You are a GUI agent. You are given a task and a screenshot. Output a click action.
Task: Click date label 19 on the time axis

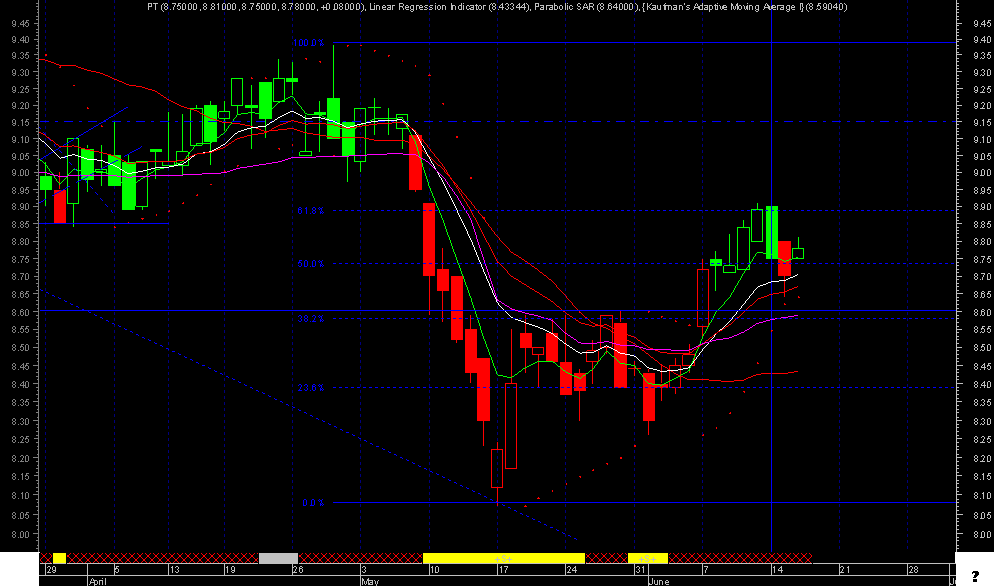coord(229,570)
